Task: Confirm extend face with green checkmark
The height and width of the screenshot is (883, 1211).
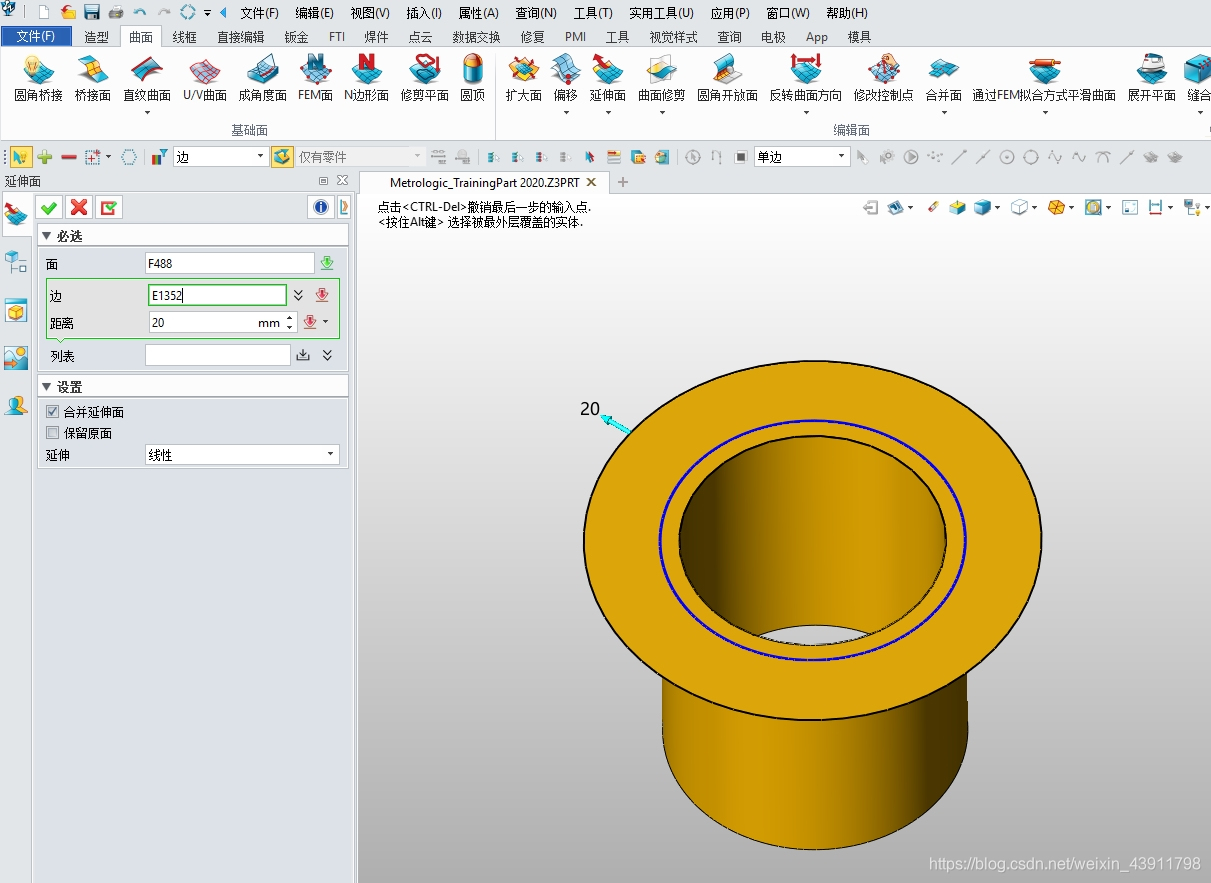Action: pyautogui.click(x=49, y=207)
